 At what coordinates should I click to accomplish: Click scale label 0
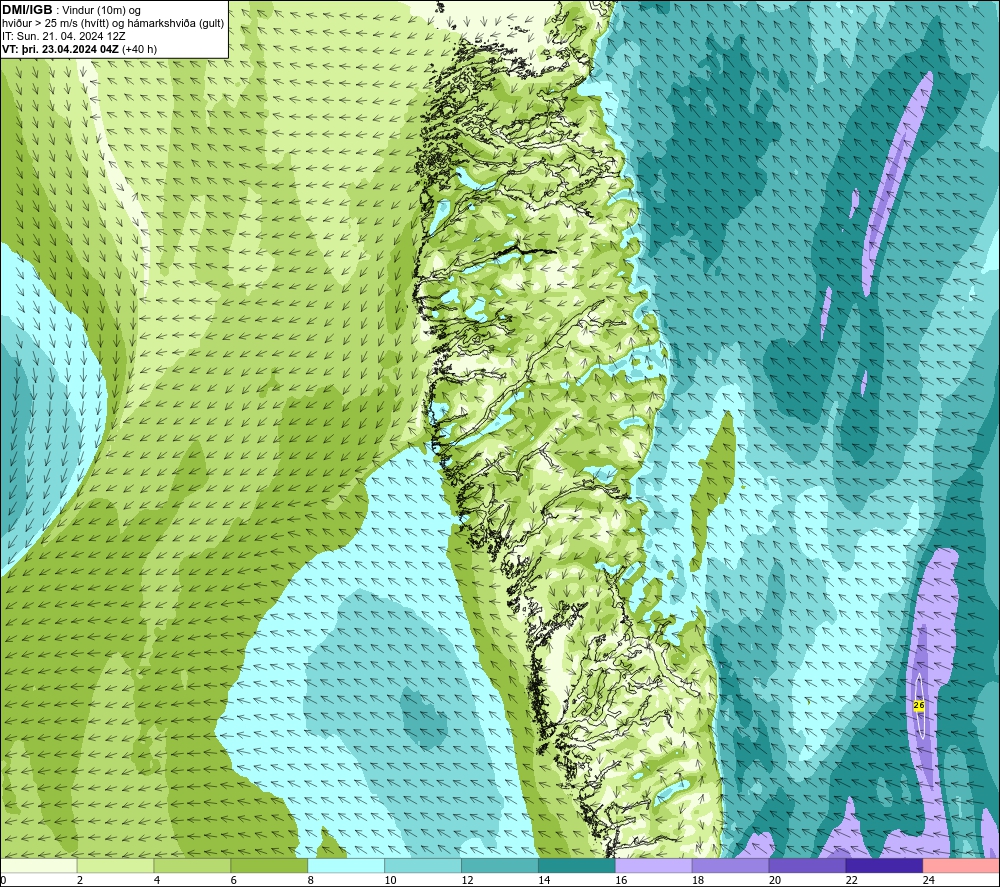pyautogui.click(x=3, y=880)
